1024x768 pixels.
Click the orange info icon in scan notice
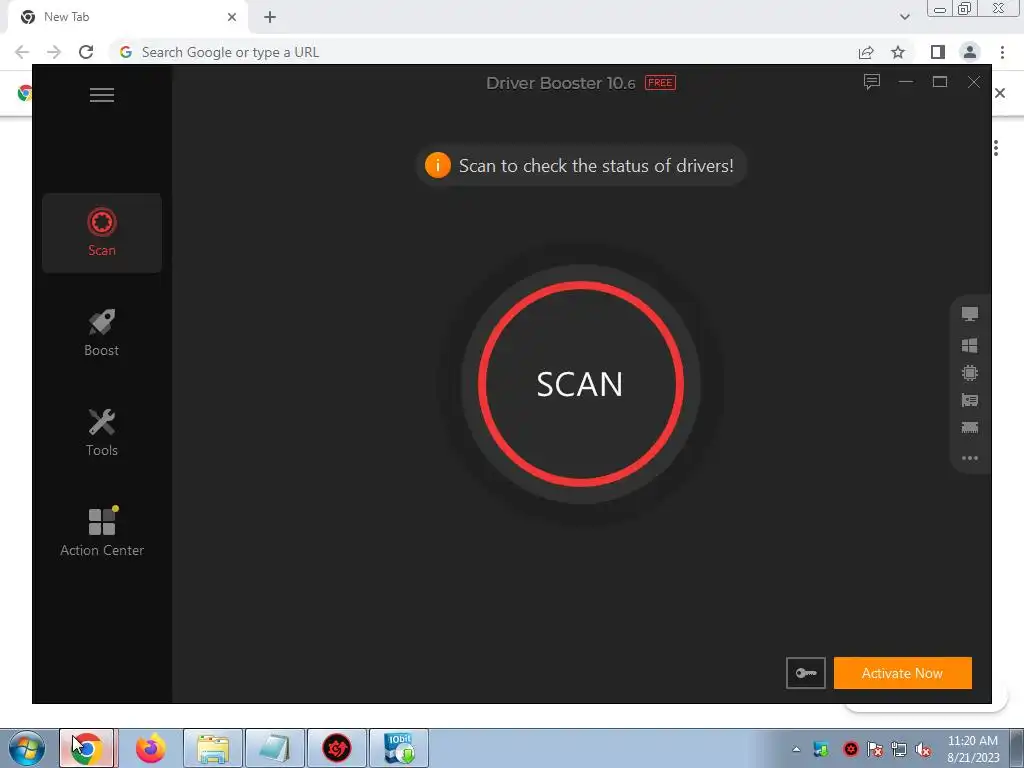click(x=438, y=165)
